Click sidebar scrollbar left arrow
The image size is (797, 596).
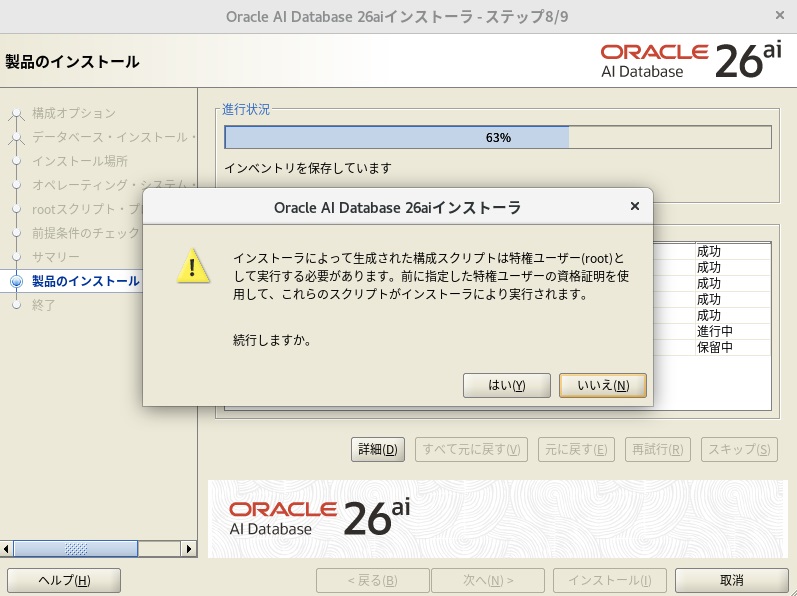[x=6, y=549]
